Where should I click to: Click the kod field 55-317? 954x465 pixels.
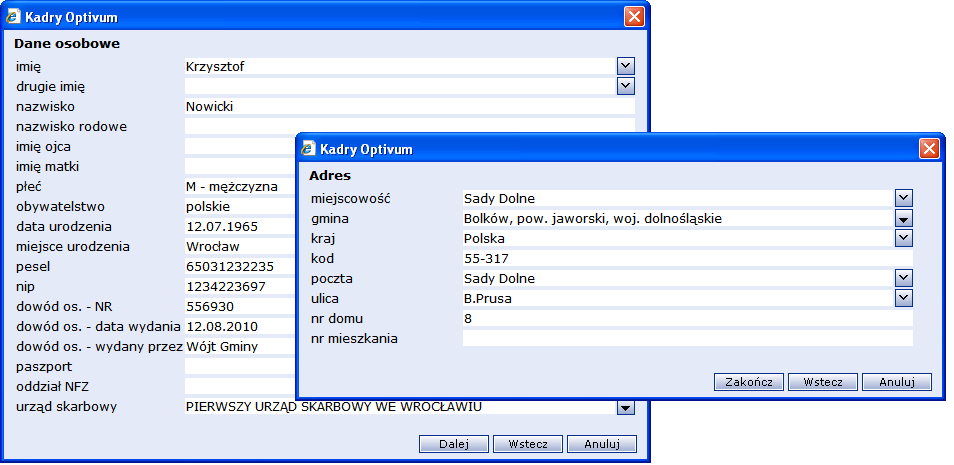(x=688, y=258)
